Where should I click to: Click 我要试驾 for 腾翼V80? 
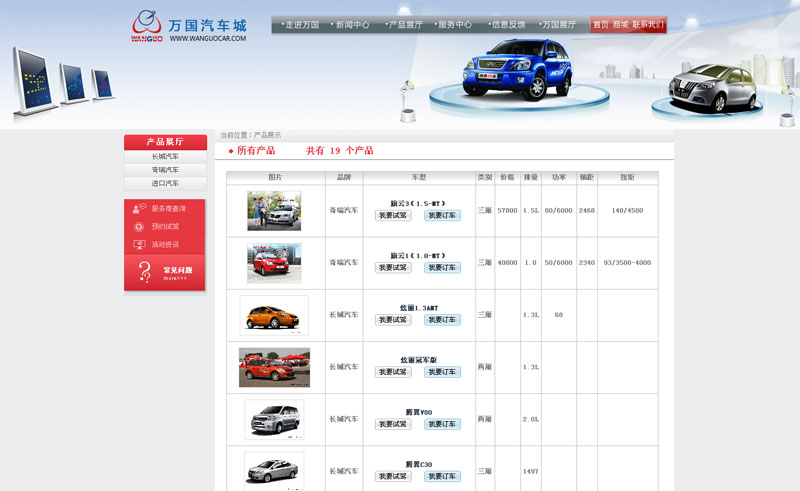click(x=393, y=424)
